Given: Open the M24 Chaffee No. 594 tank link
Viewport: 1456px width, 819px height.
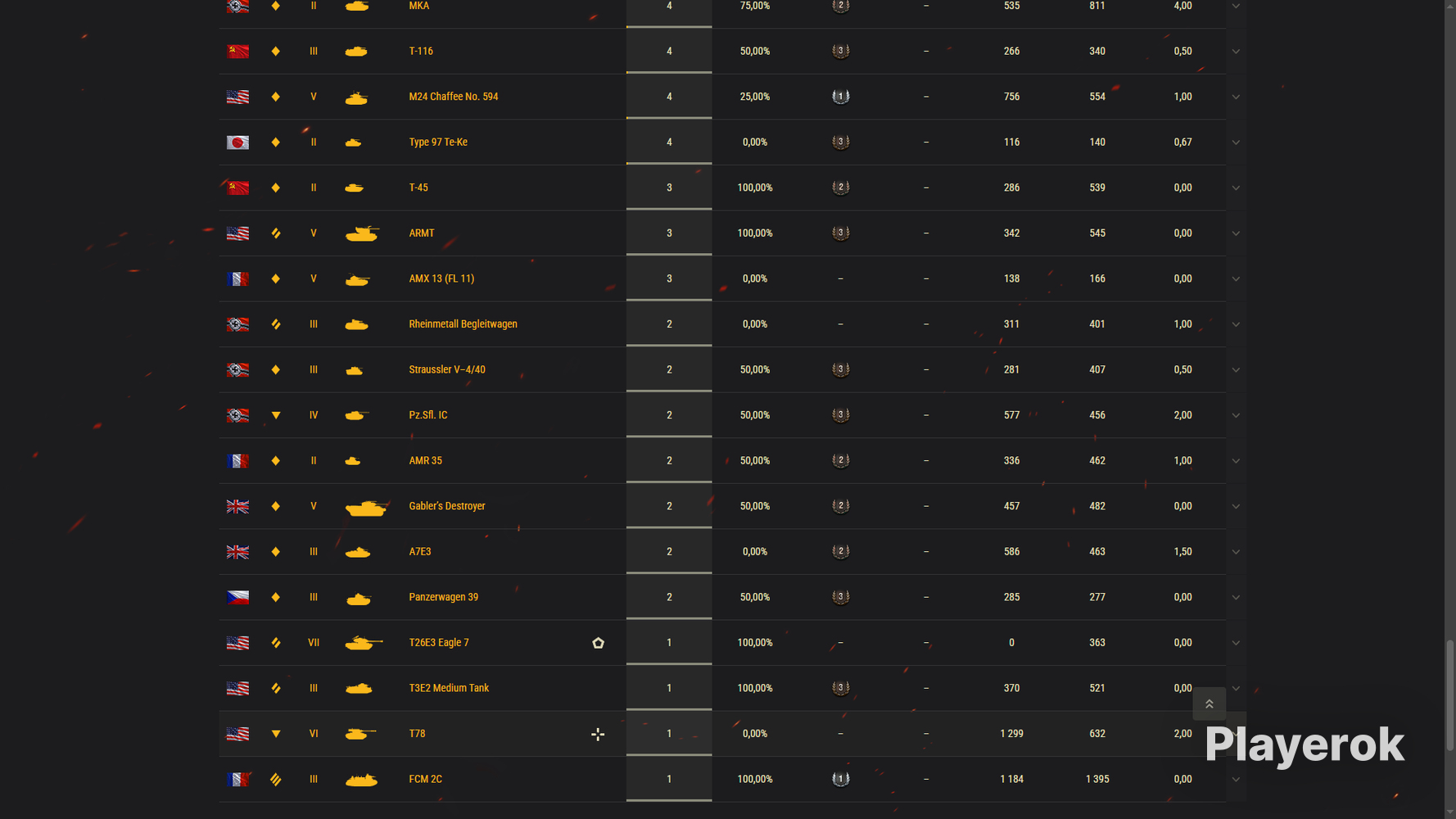Looking at the screenshot, I should pos(453,97).
